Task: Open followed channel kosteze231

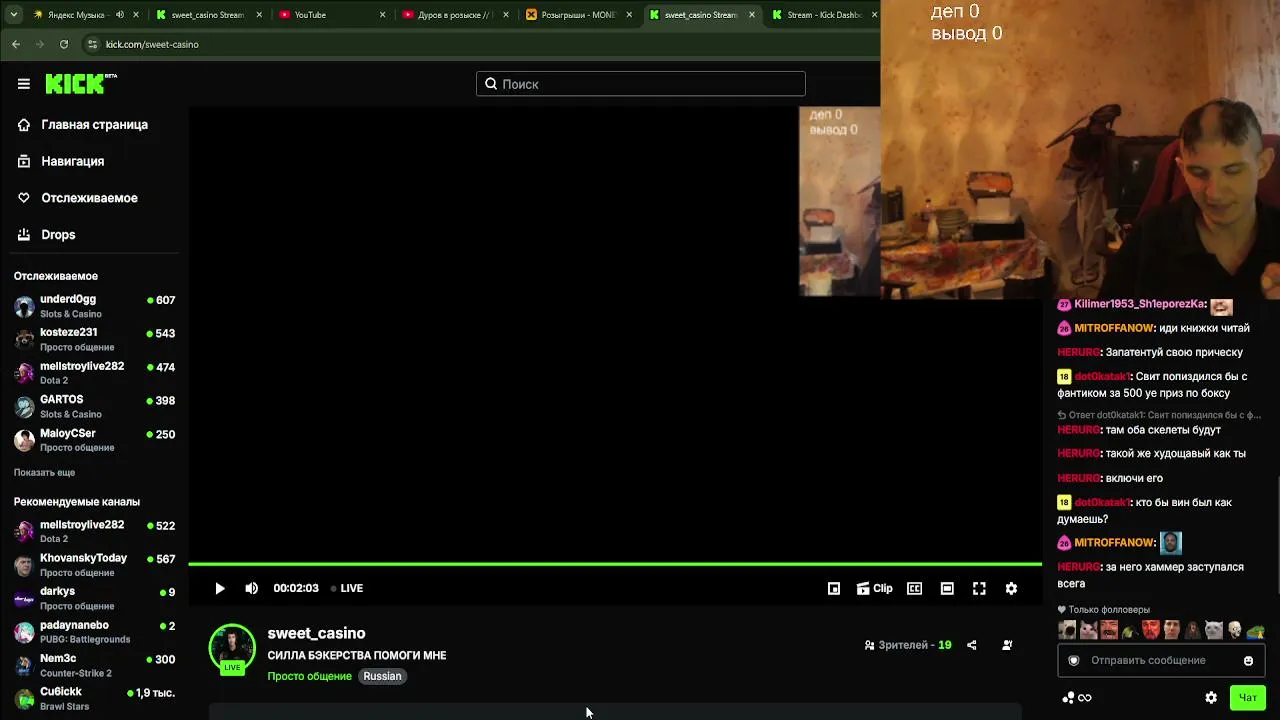Action: pos(95,339)
